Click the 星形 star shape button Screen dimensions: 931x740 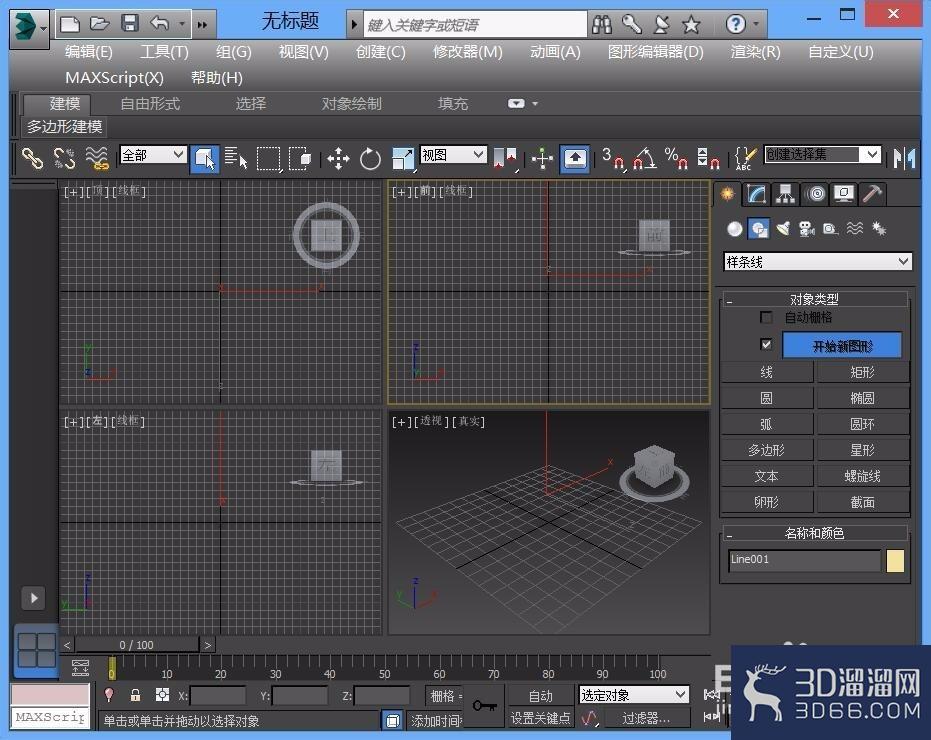(862, 450)
